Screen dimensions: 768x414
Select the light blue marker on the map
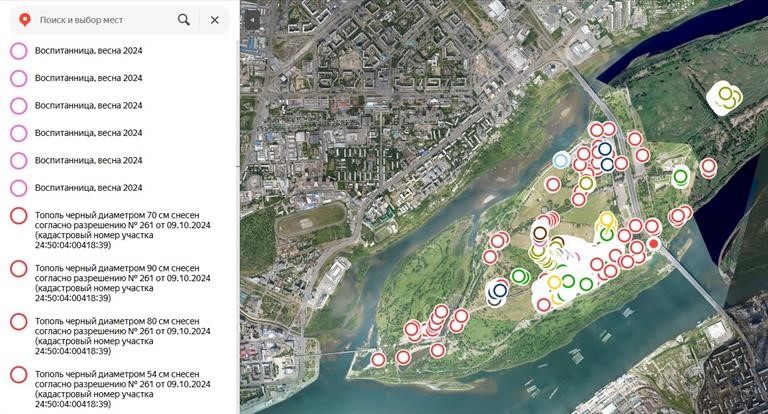[x=561, y=160]
